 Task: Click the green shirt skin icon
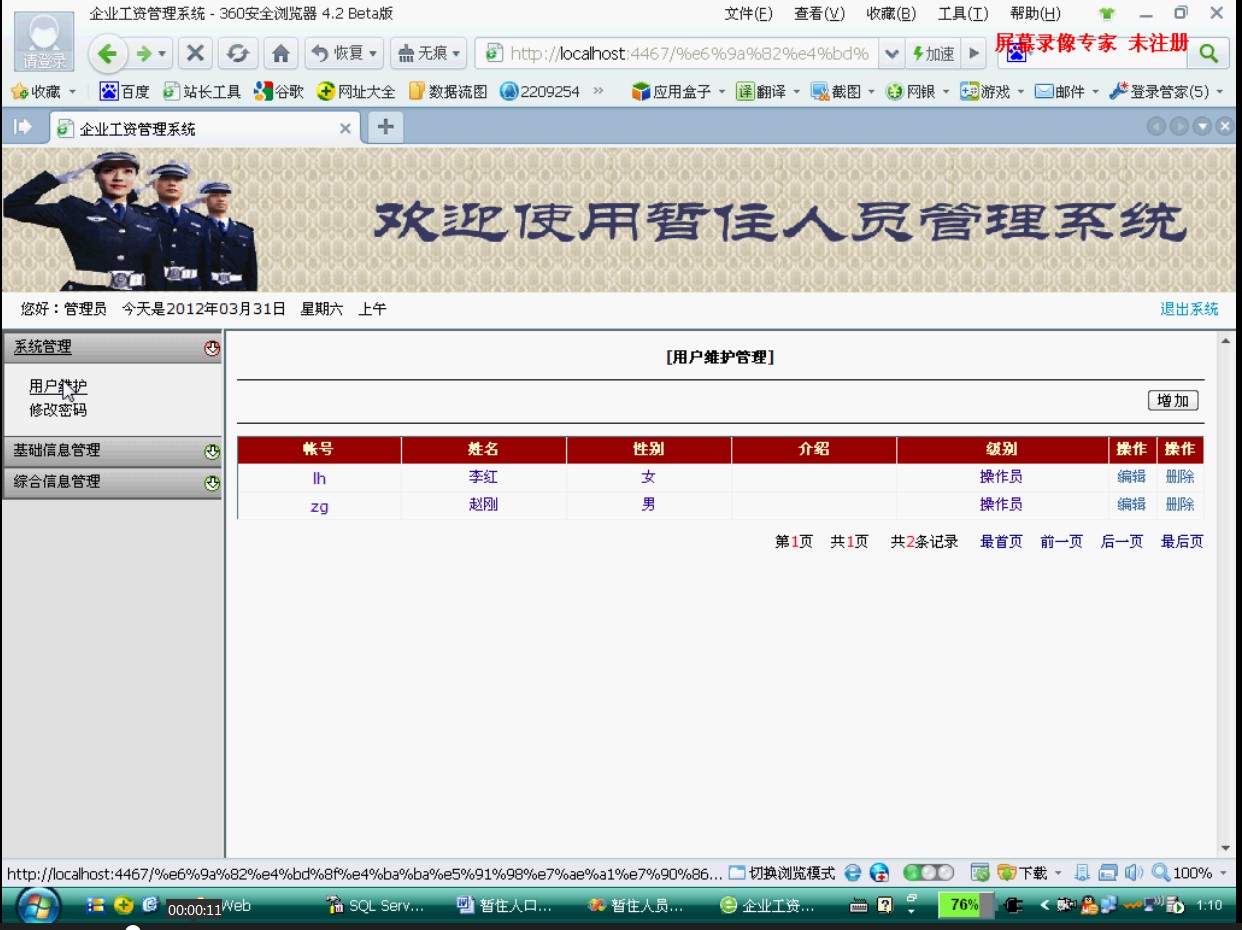(x=1106, y=14)
